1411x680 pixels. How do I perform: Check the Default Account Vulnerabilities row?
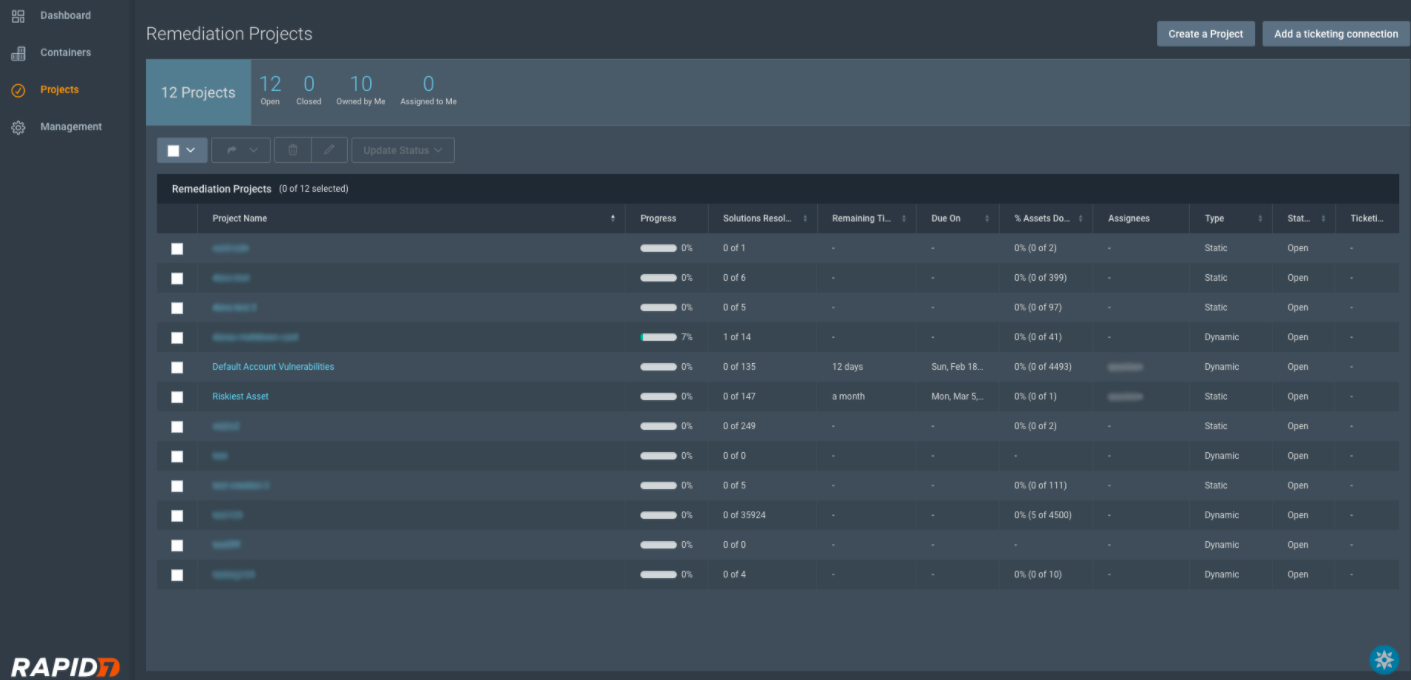(177, 367)
